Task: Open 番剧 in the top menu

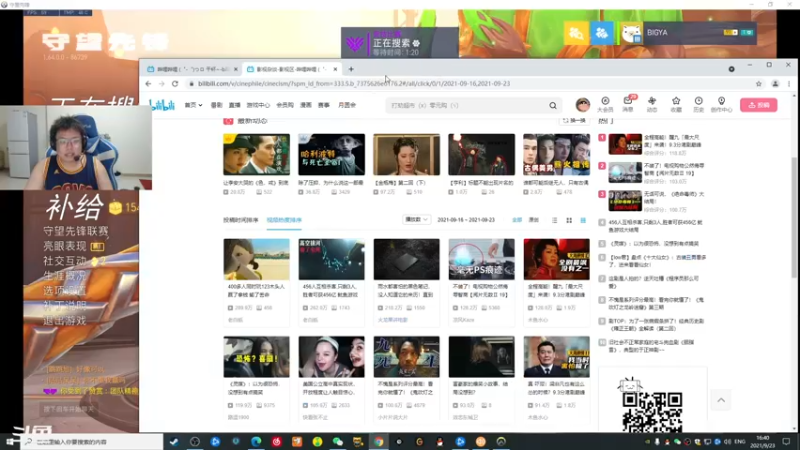Action: pyautogui.click(x=216, y=105)
